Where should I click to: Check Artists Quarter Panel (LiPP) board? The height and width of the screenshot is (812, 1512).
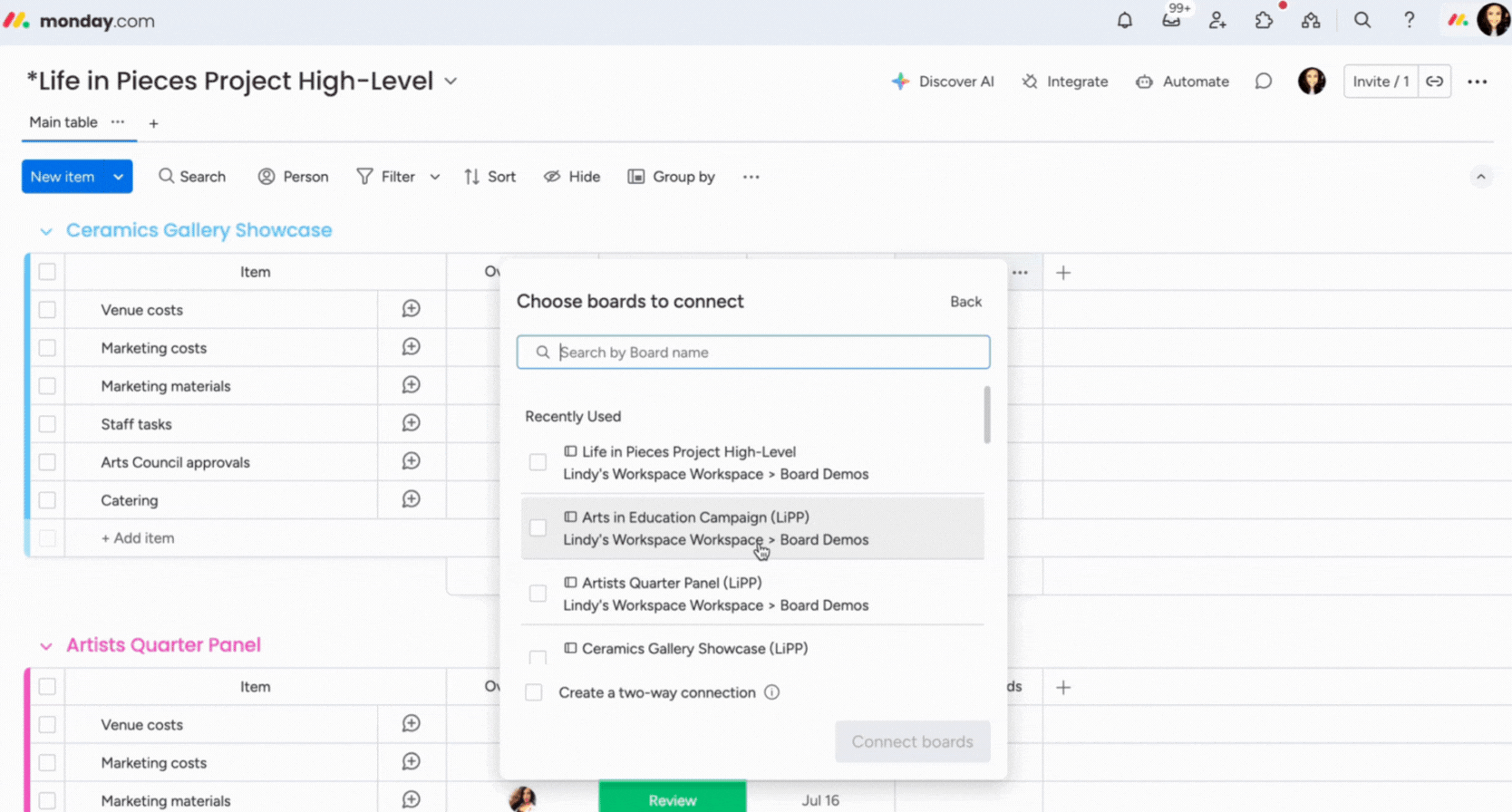point(538,594)
